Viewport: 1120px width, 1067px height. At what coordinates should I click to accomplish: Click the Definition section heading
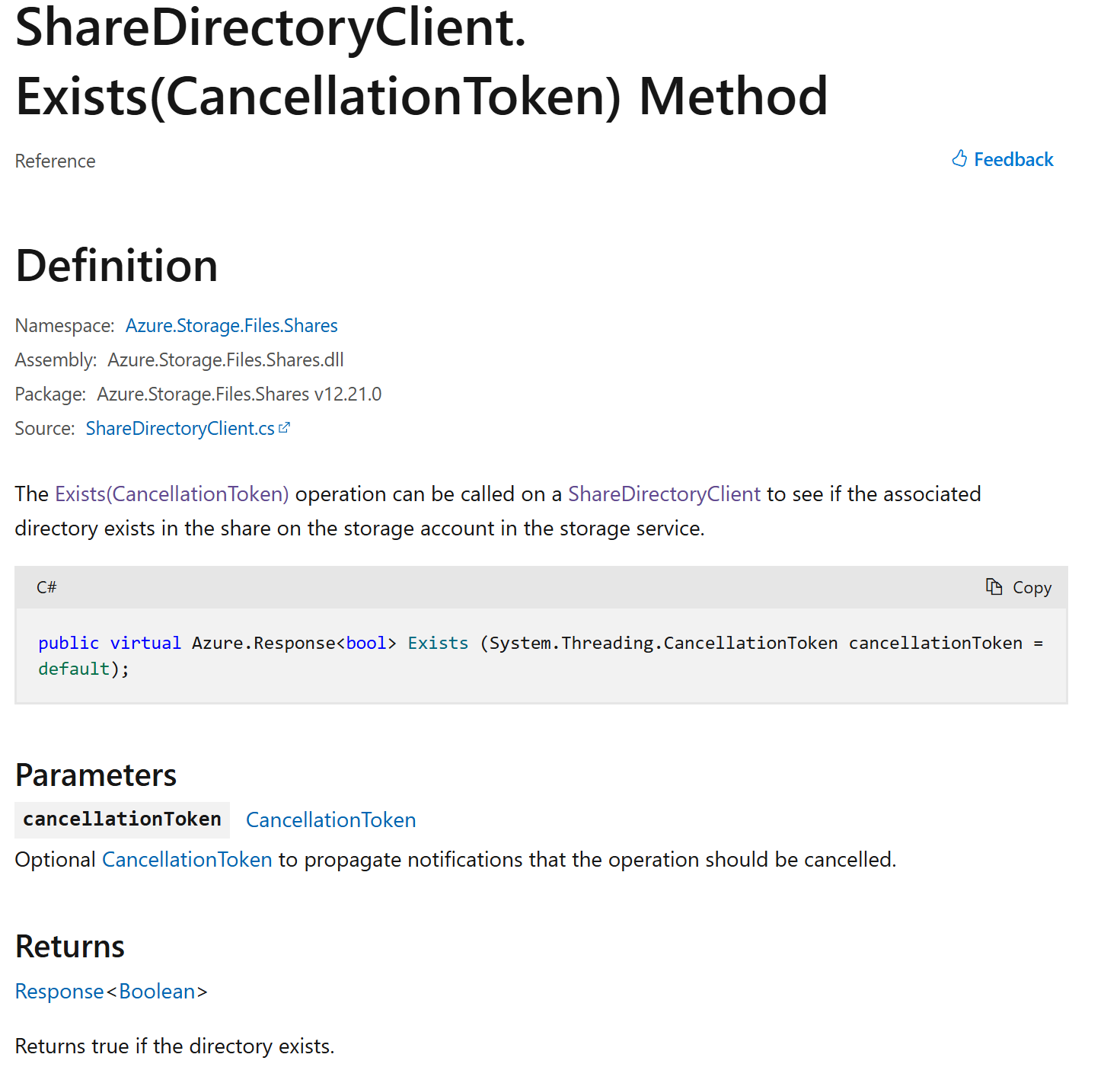tap(116, 266)
